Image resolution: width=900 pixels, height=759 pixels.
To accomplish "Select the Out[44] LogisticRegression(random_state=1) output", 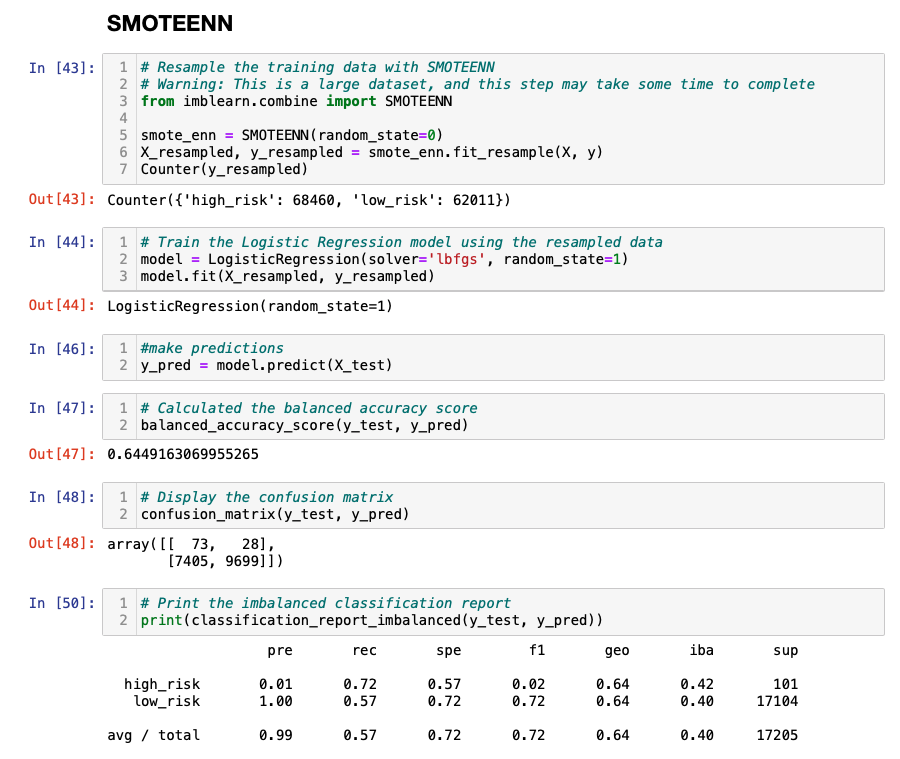I will 250,306.
